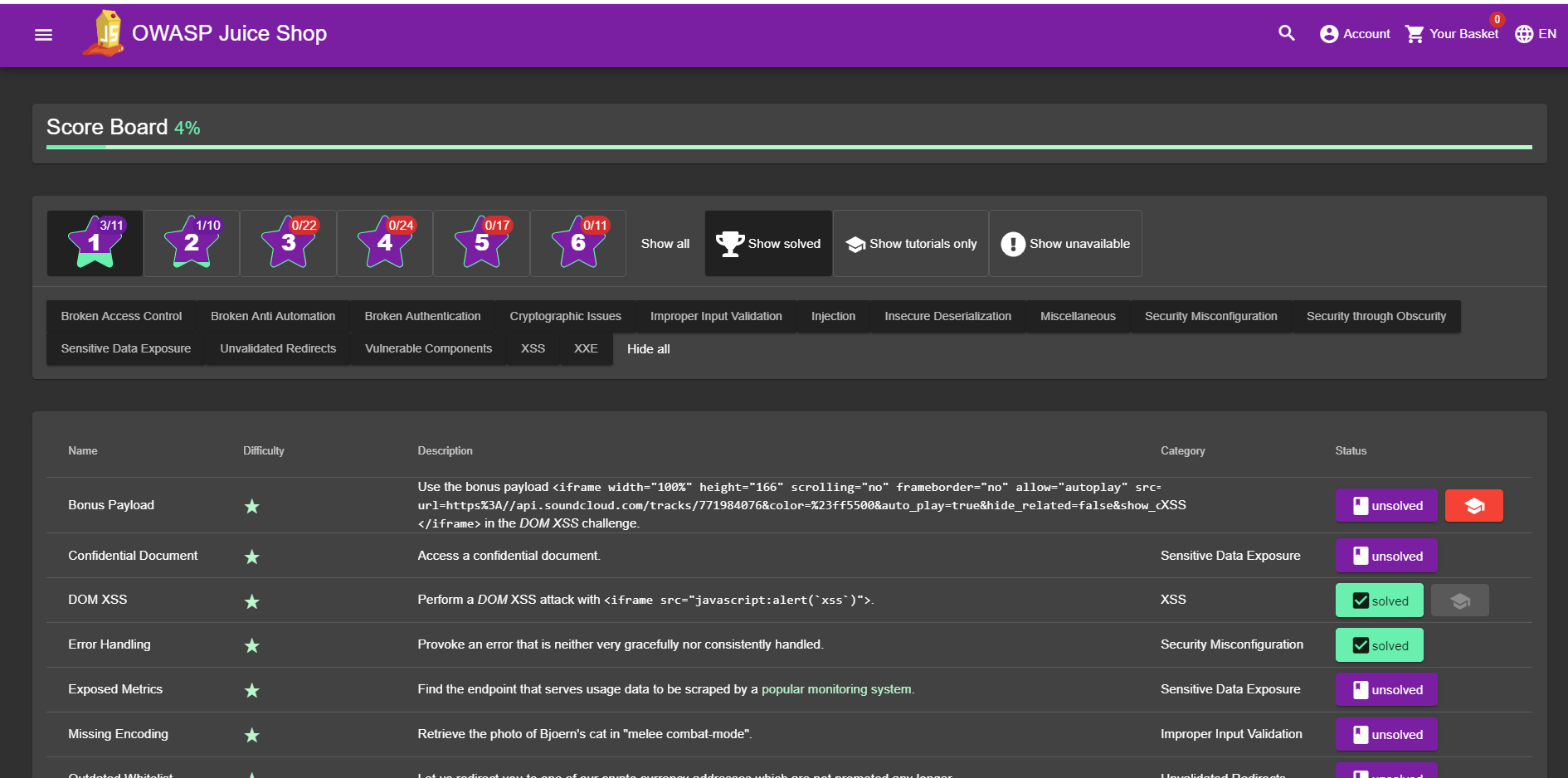Click Bonus Payload difficulty star
Viewport: 1568px width, 778px height.
click(252, 506)
